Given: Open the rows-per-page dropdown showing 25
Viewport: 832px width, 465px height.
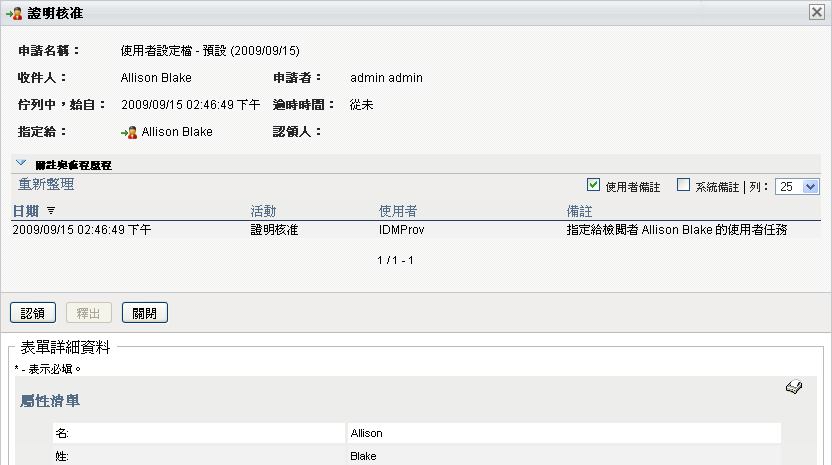Looking at the screenshot, I should [x=799, y=186].
